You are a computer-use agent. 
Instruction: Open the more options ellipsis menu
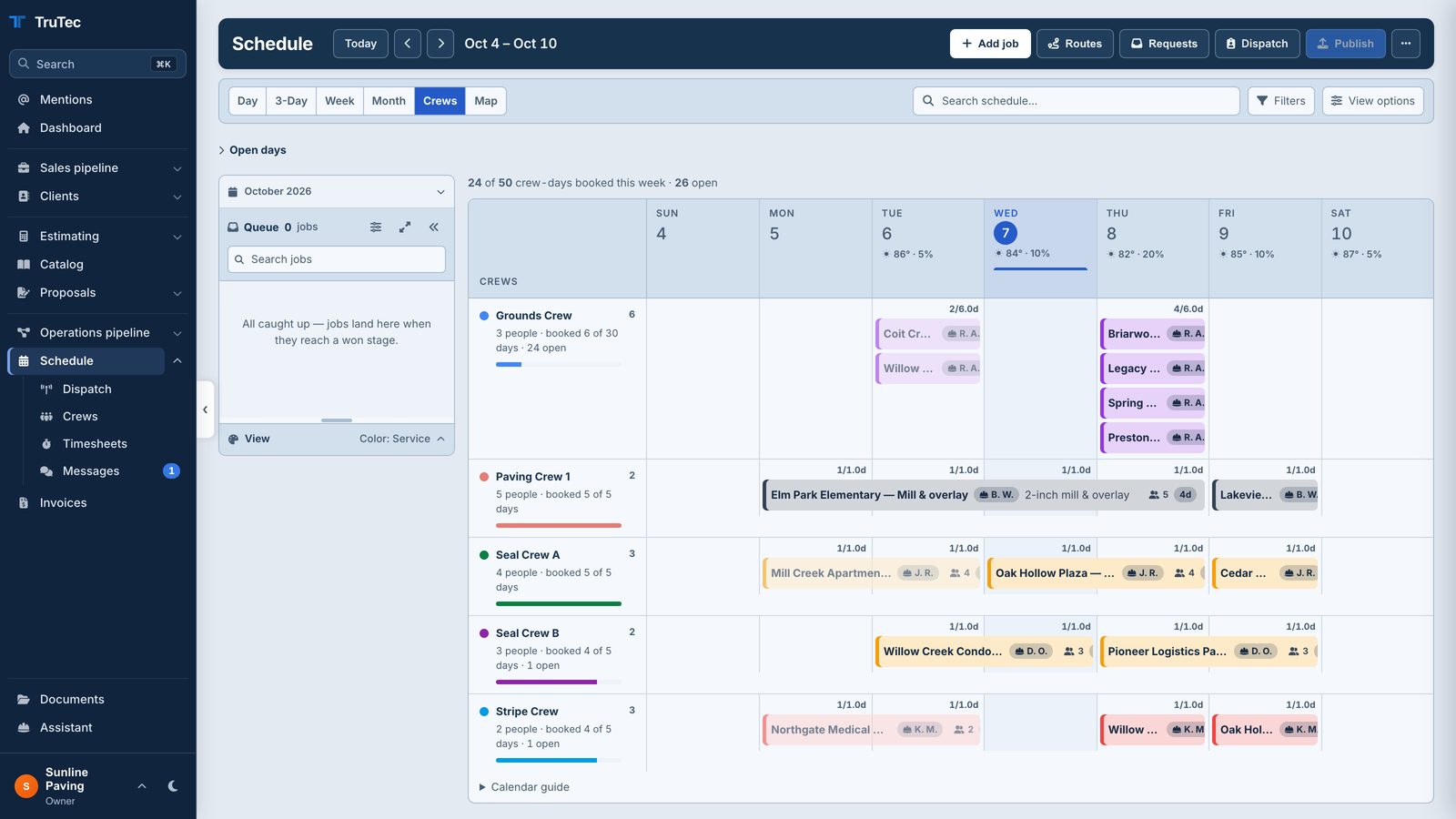pos(1405,44)
